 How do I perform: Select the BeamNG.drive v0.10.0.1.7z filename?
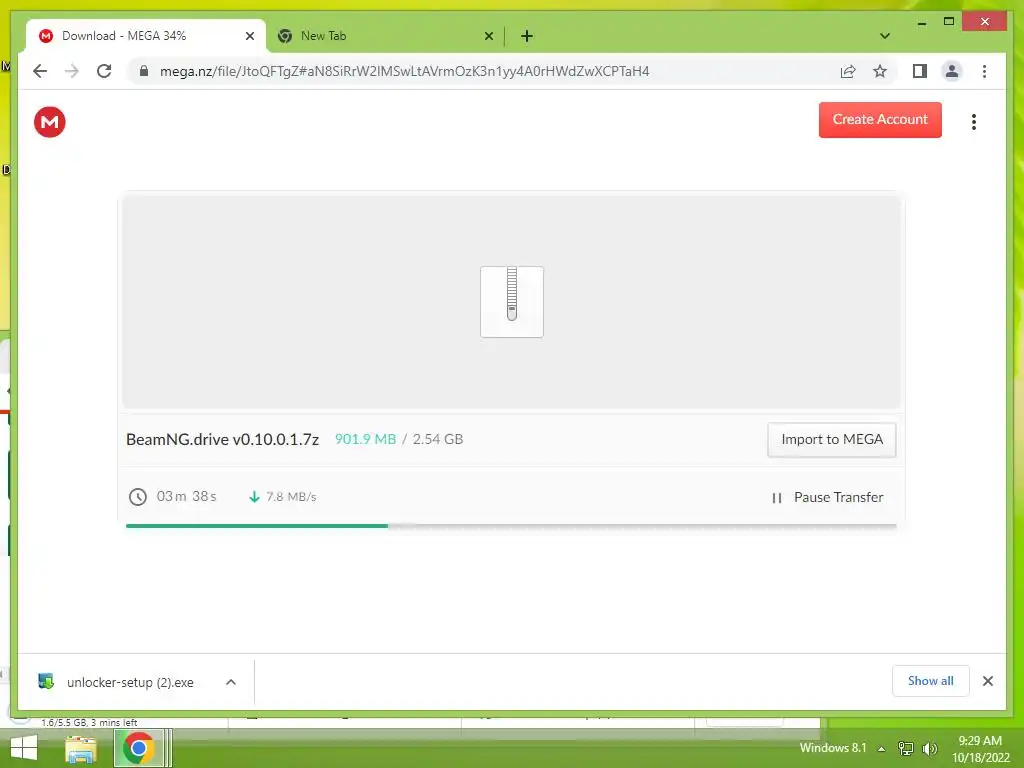[222, 440]
